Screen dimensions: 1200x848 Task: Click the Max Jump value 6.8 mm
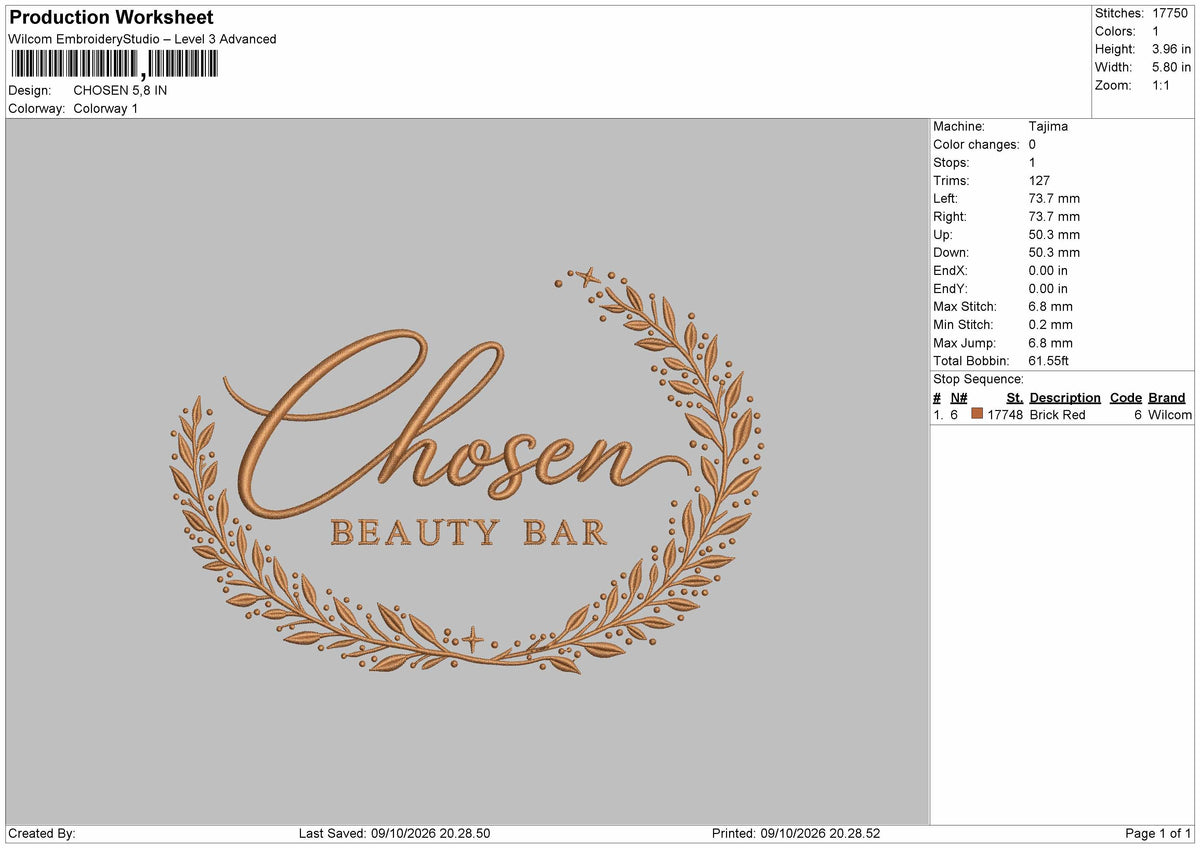1050,342
